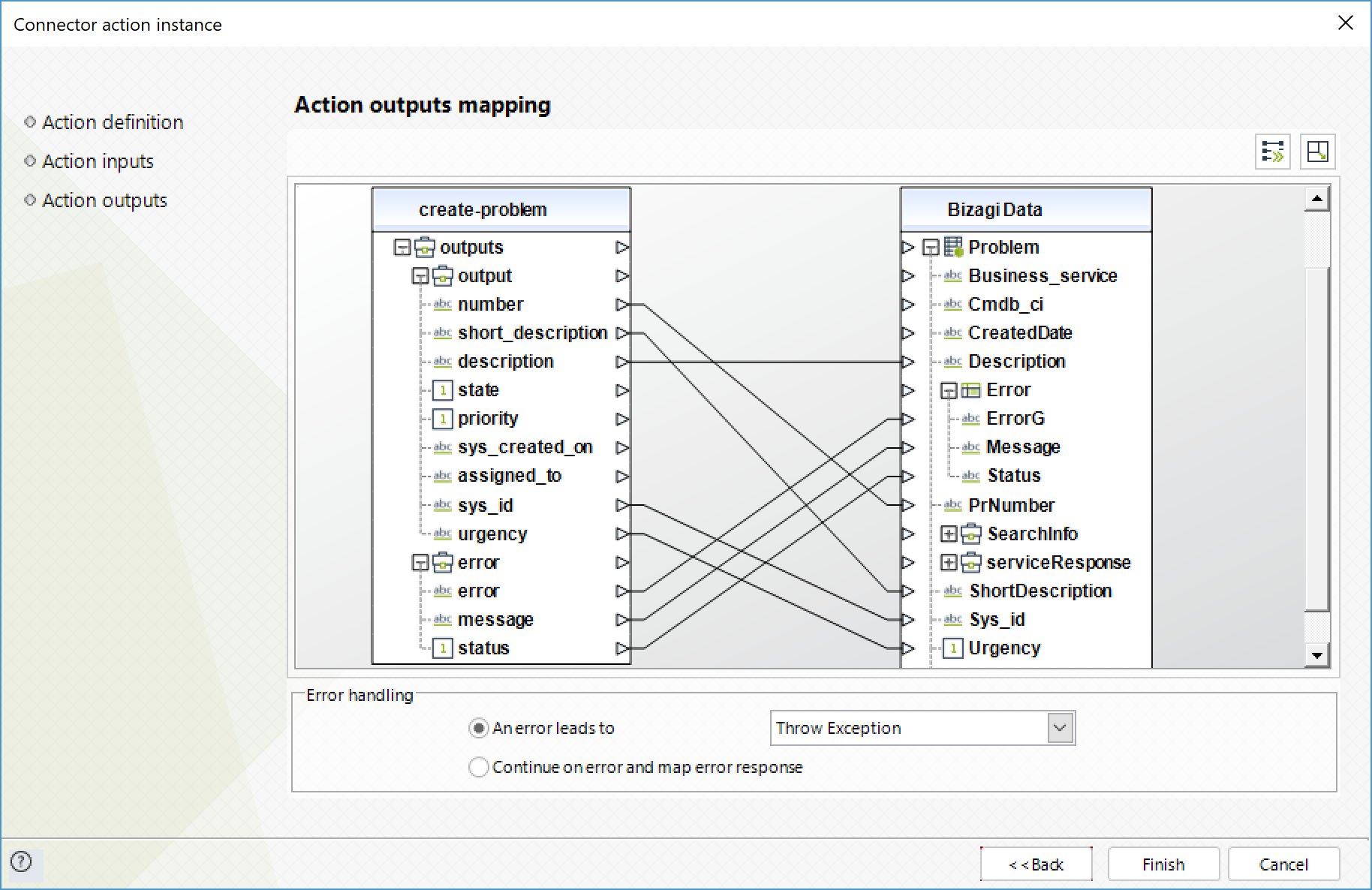Click output connector arrow of number

(622, 305)
